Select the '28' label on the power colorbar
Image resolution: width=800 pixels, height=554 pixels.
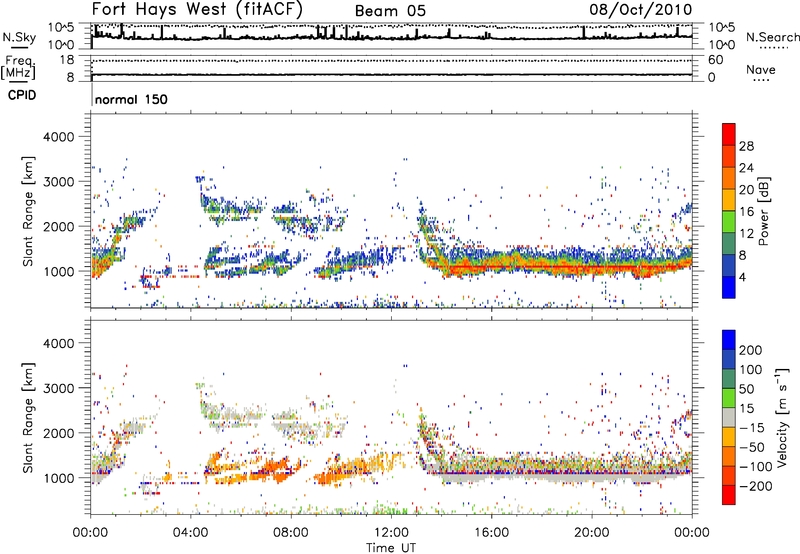pyautogui.click(x=746, y=146)
